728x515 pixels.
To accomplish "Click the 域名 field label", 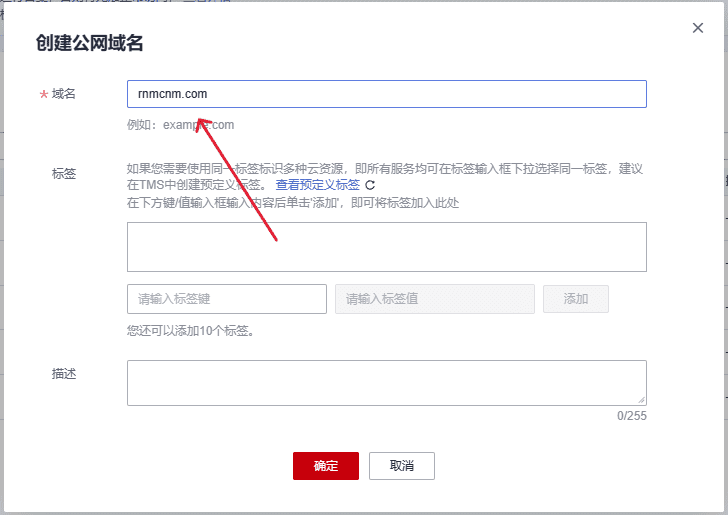I will pyautogui.click(x=64, y=94).
